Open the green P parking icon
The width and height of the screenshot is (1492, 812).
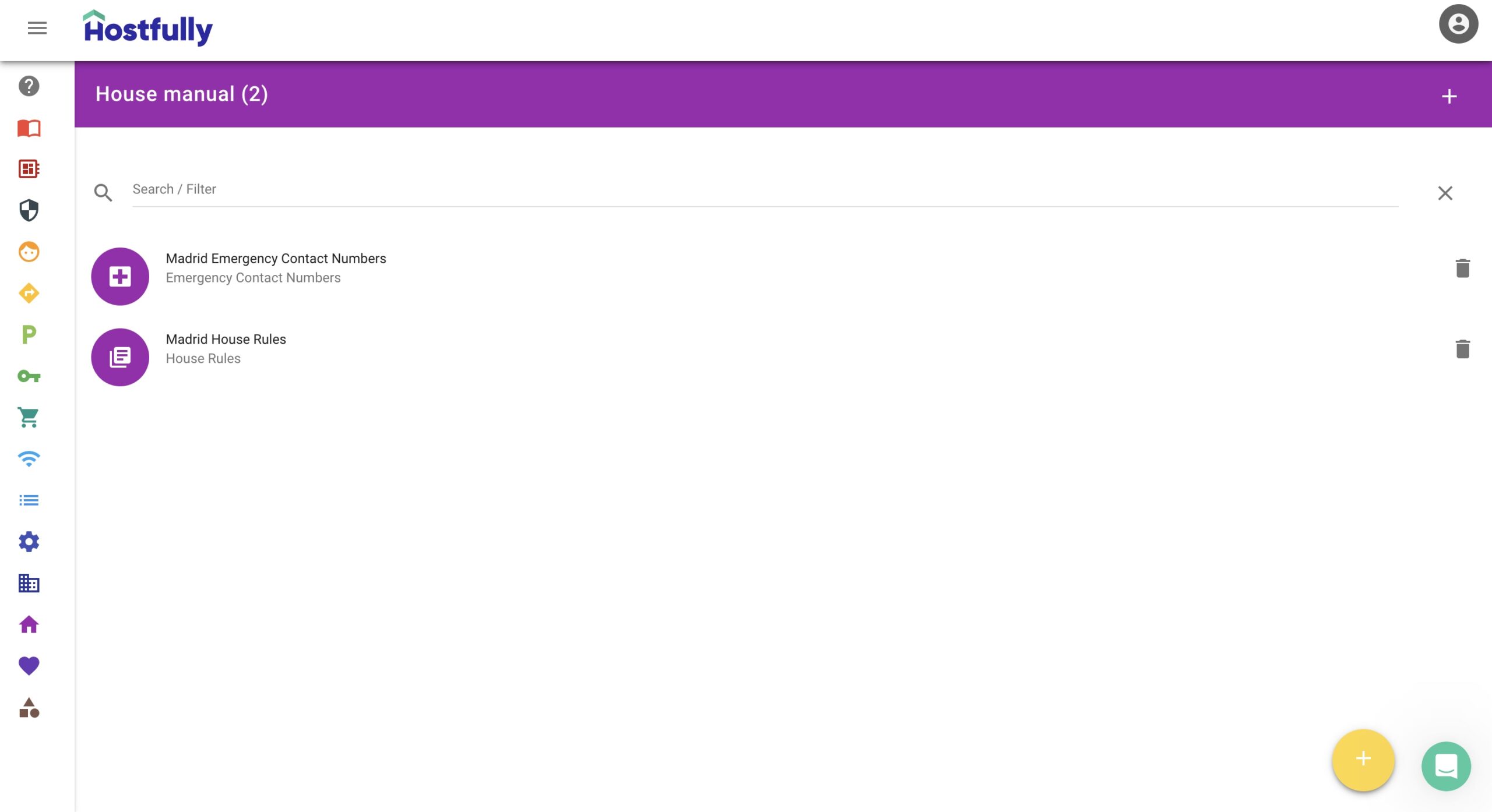(x=29, y=334)
